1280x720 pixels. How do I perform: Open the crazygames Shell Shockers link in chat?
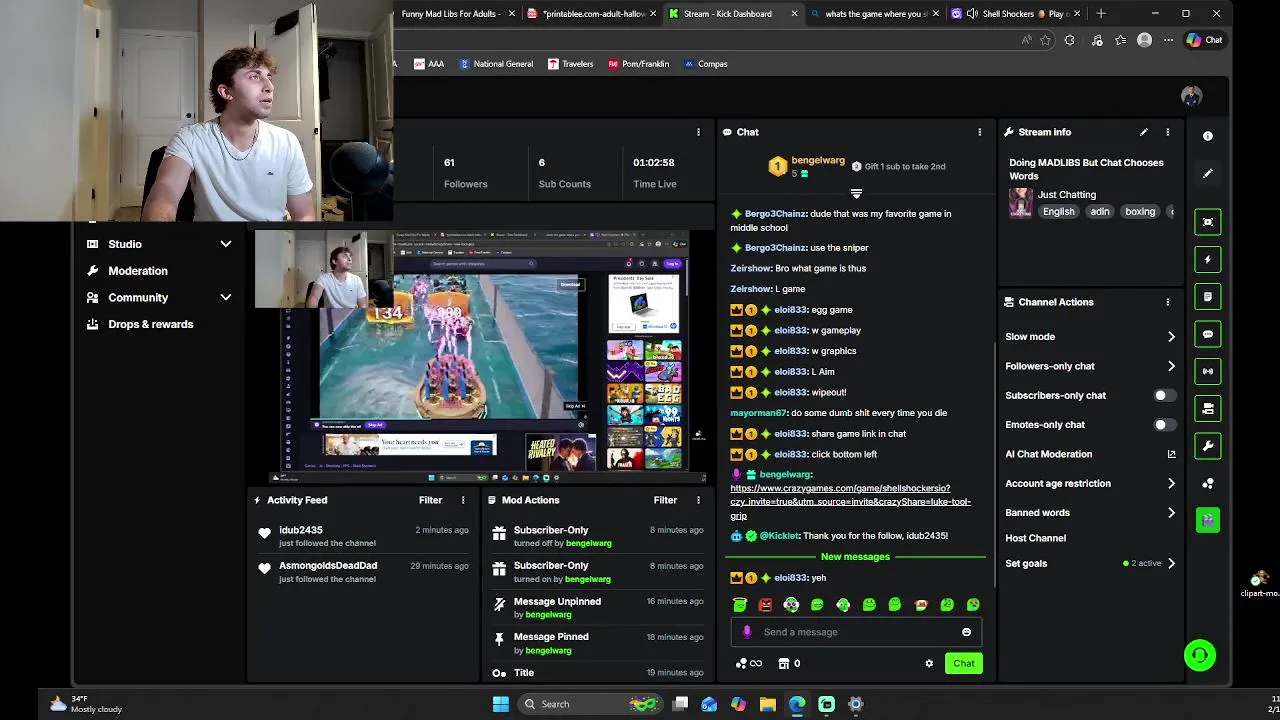850,502
